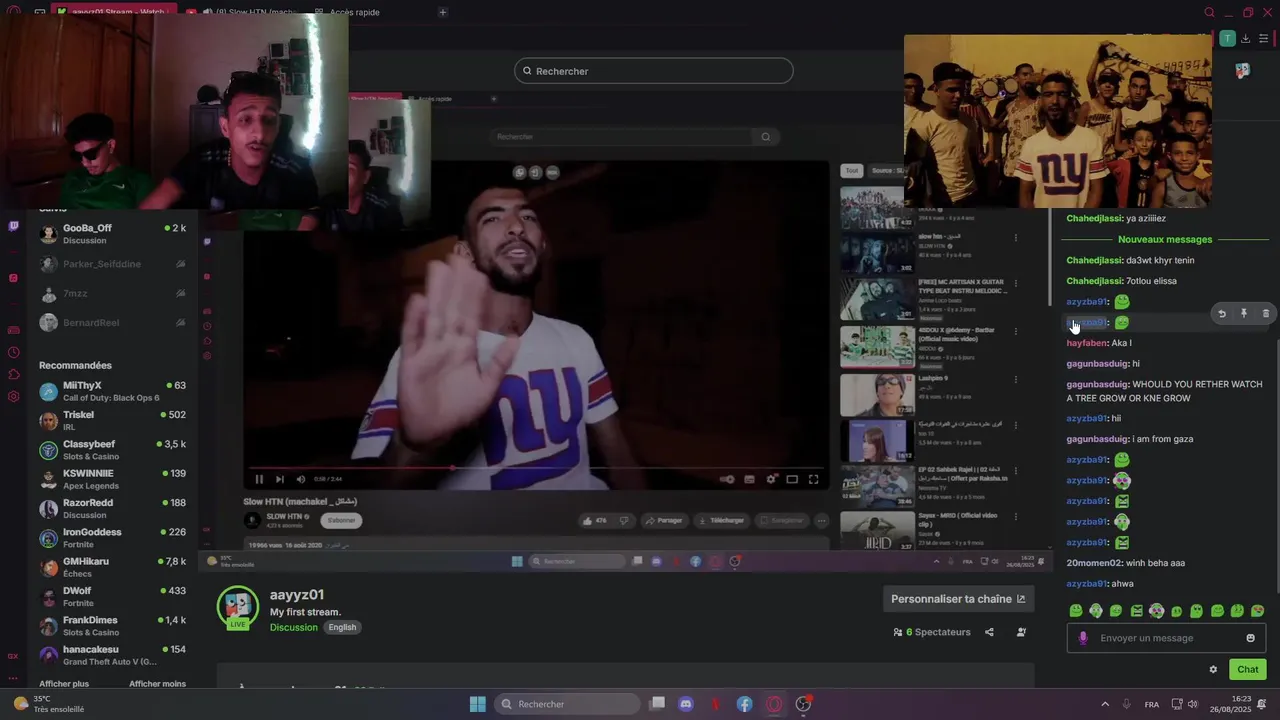
Task: Open user avatar in Kick header
Action: tap(1242, 71)
